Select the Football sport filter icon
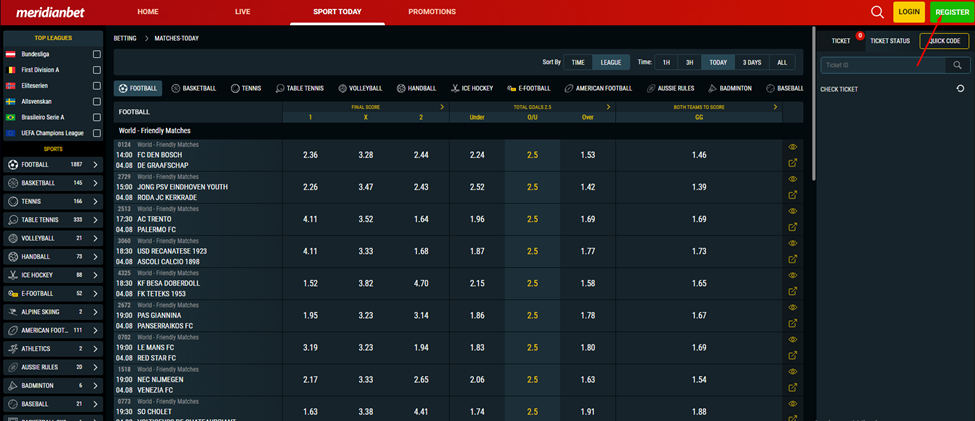 pyautogui.click(x=123, y=88)
